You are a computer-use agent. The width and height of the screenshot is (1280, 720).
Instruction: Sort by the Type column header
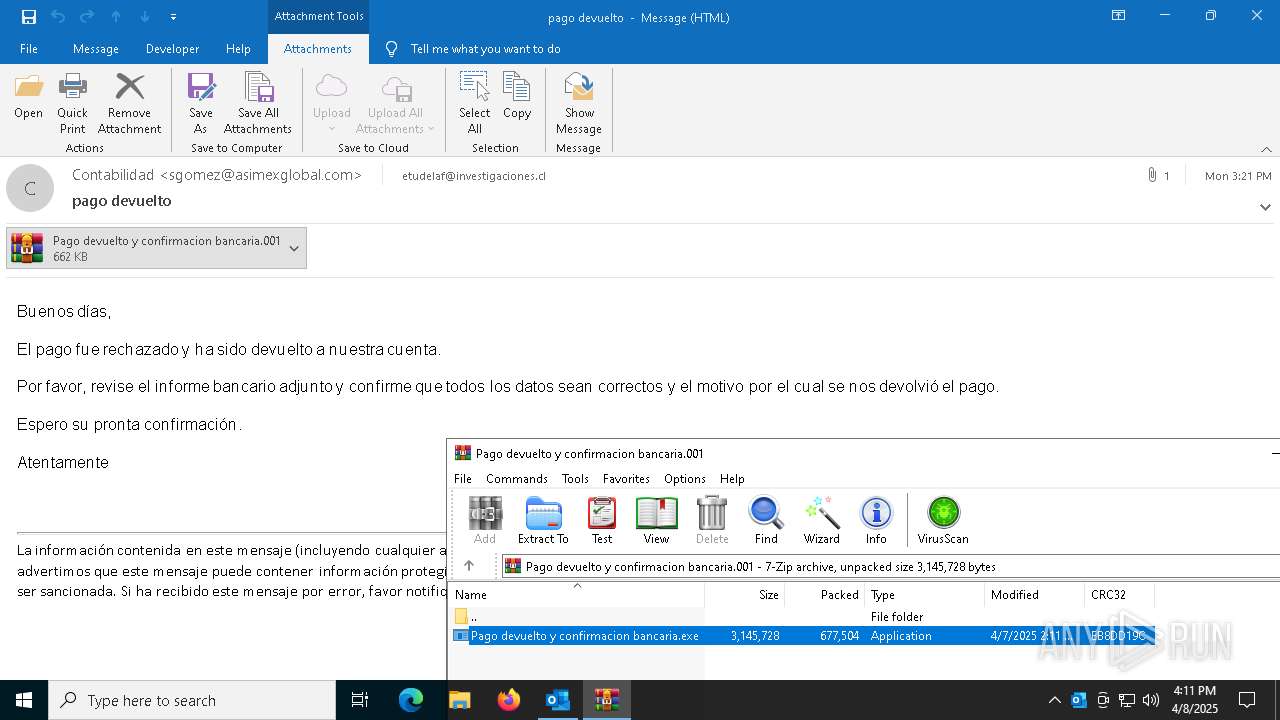tap(924, 595)
